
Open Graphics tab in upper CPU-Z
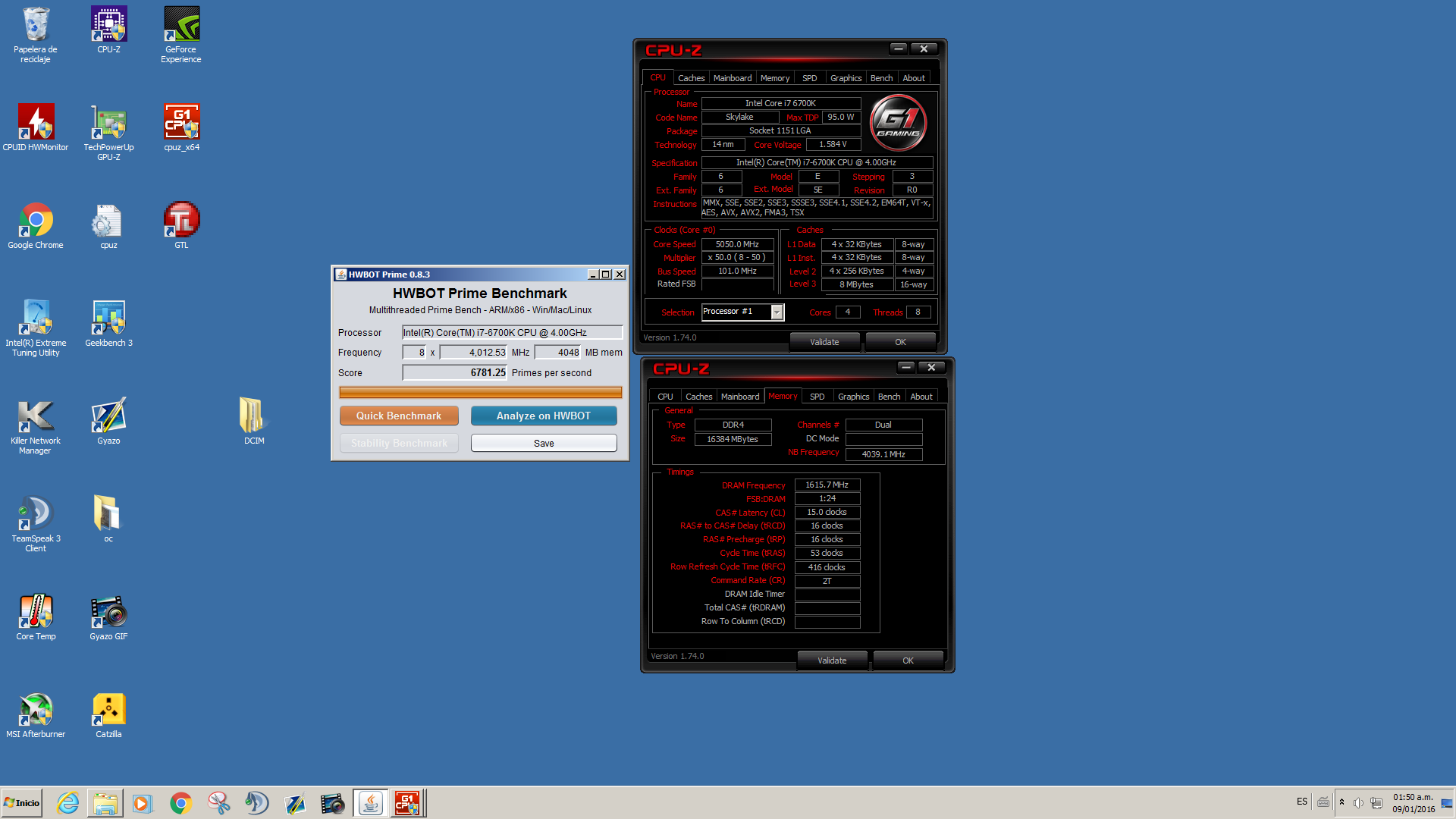[846, 78]
